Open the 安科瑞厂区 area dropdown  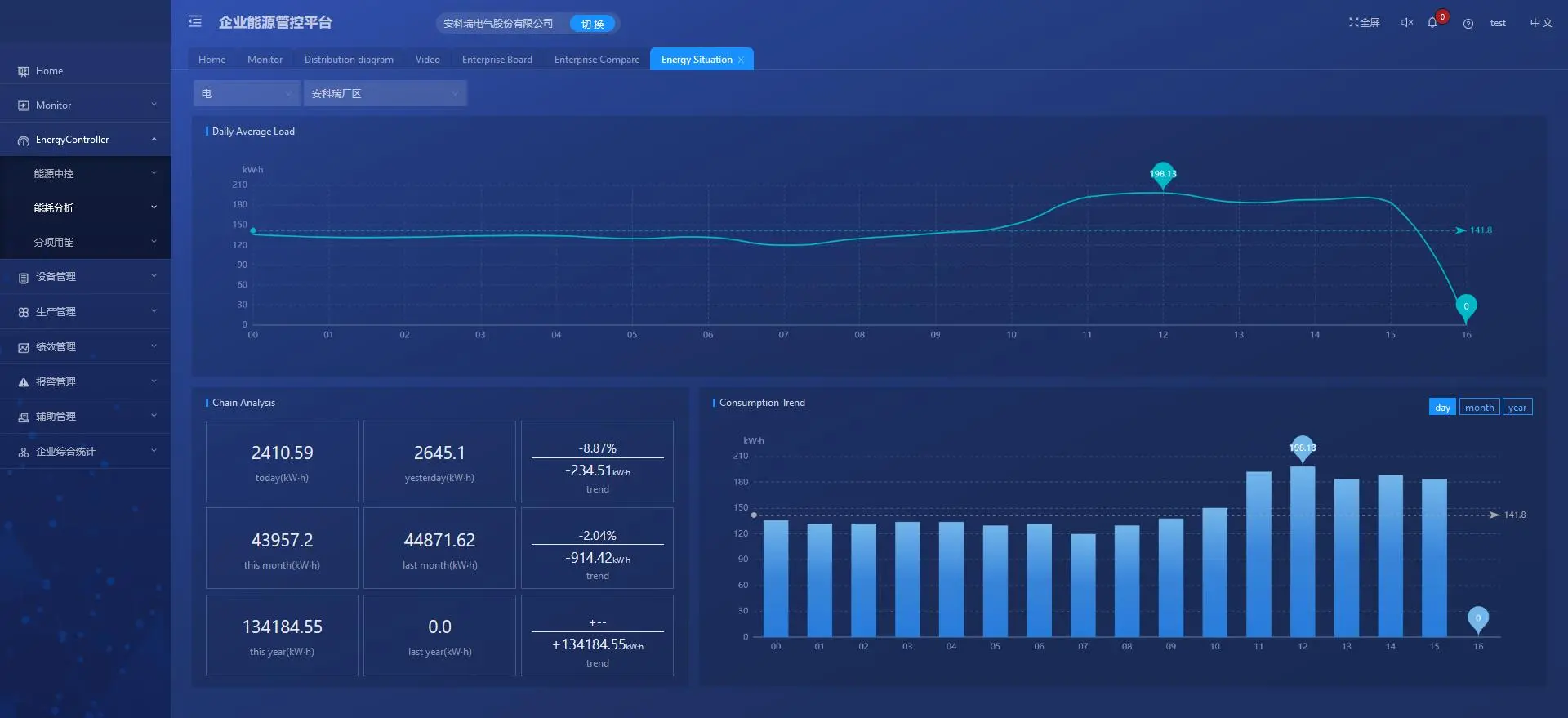[x=385, y=94]
